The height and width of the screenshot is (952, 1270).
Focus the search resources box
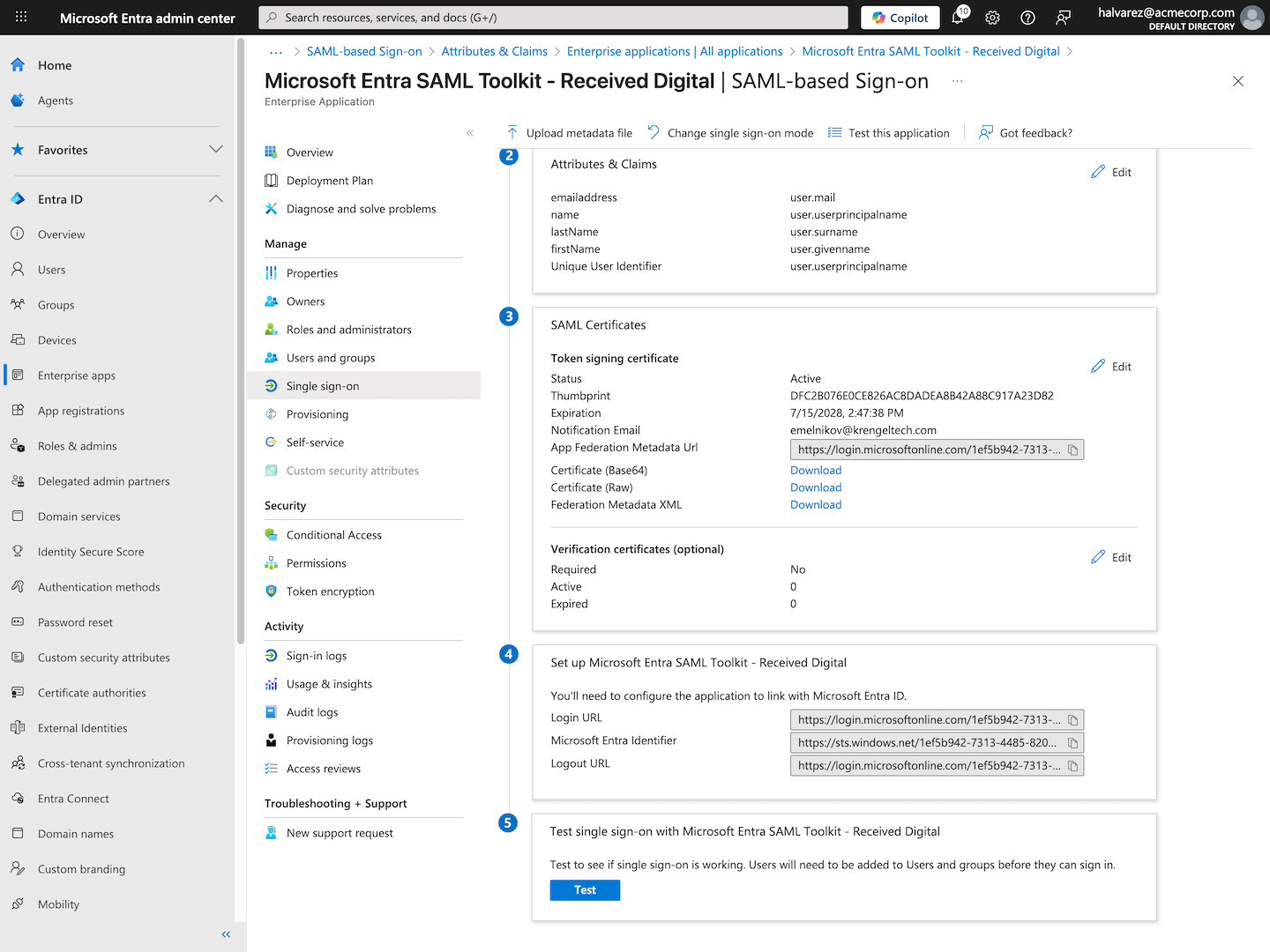(553, 18)
